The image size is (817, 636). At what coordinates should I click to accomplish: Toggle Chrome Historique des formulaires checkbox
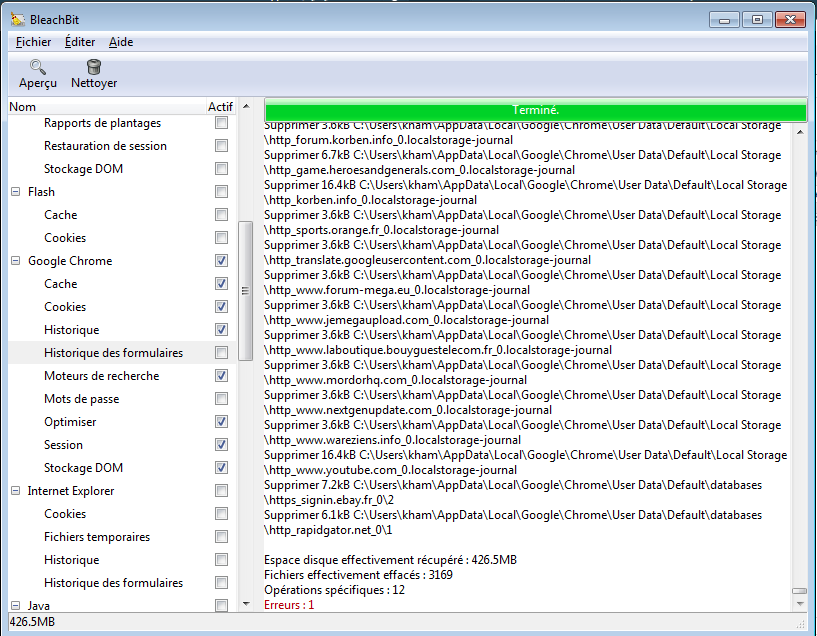[x=221, y=353]
